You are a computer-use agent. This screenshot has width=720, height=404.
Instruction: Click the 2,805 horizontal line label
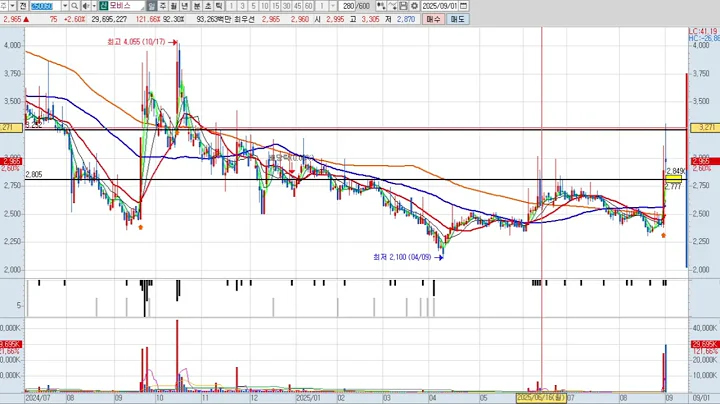34,174
